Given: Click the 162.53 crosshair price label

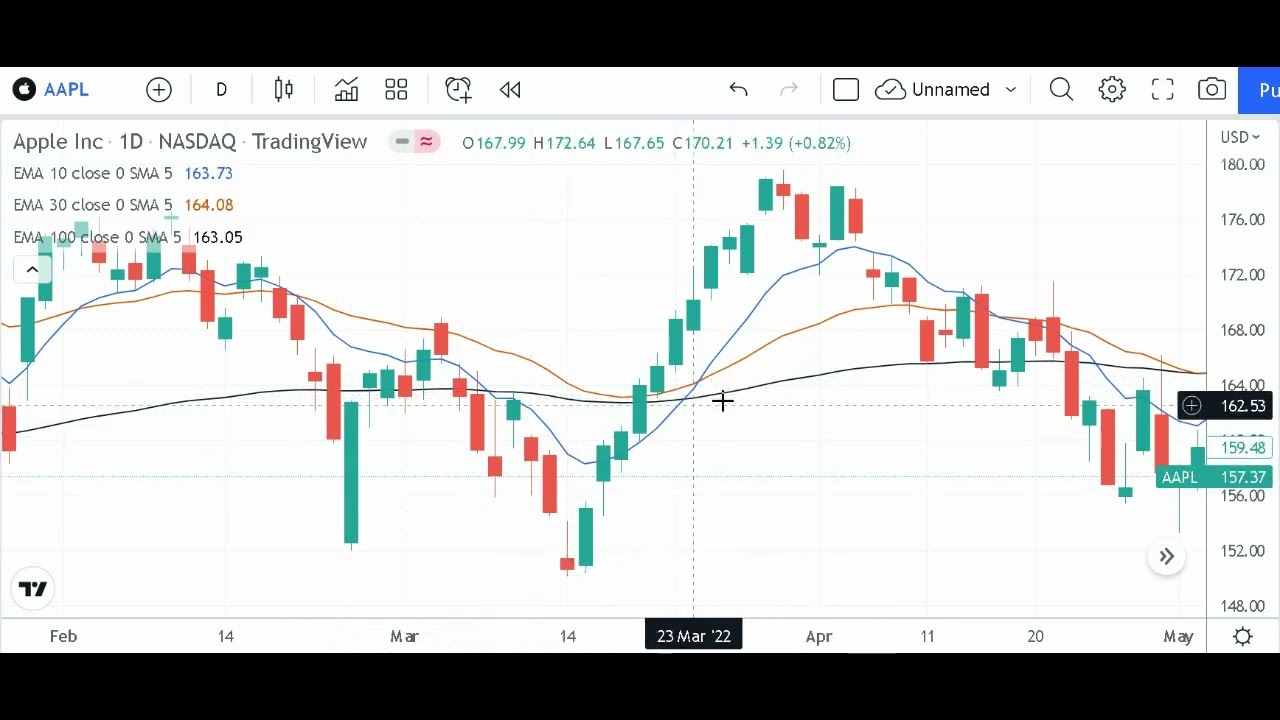Looking at the screenshot, I should tap(1243, 406).
